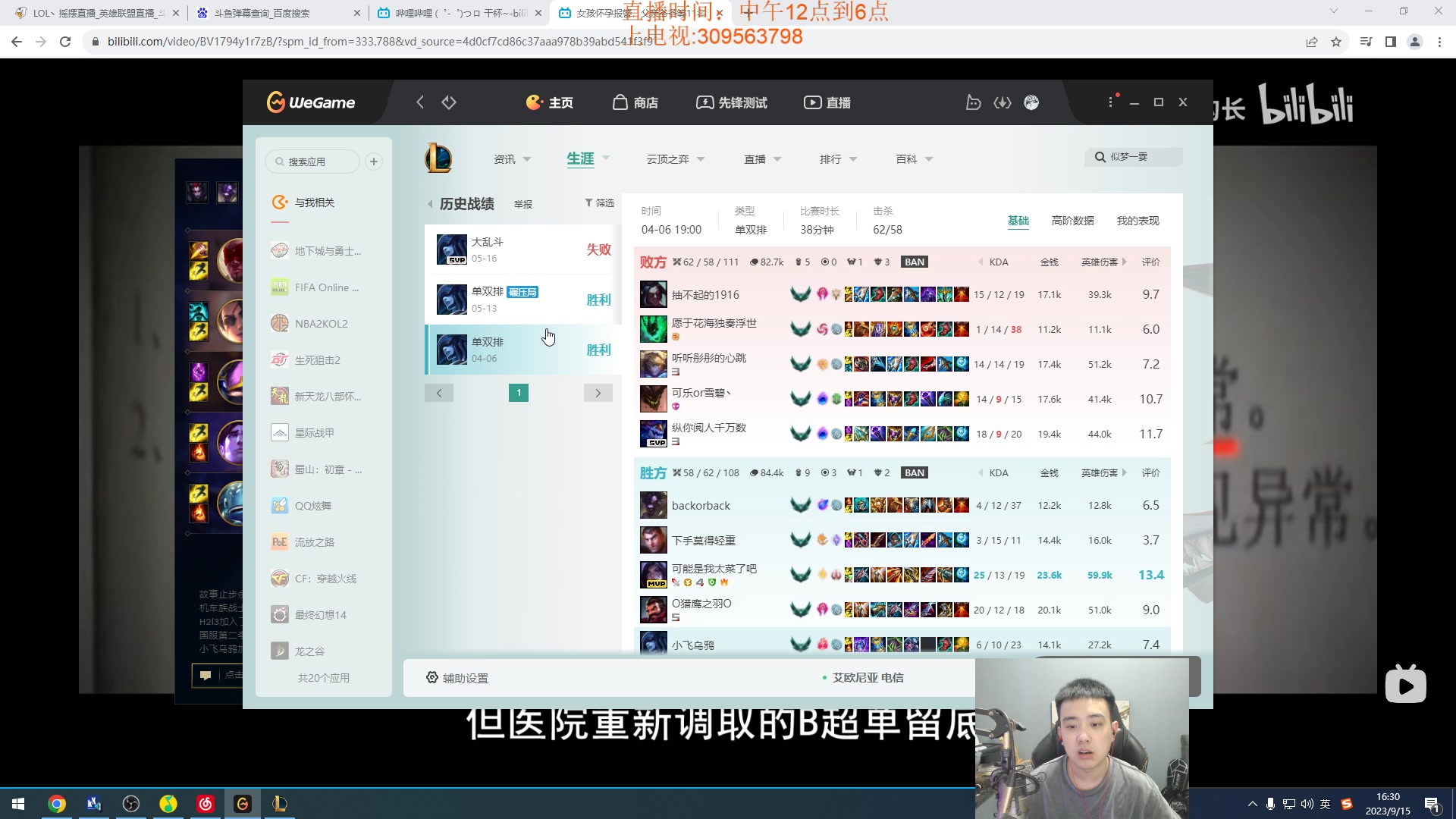1456x819 pixels.
Task: Launch the League of Legends icon on the taskbar
Action: (279, 803)
